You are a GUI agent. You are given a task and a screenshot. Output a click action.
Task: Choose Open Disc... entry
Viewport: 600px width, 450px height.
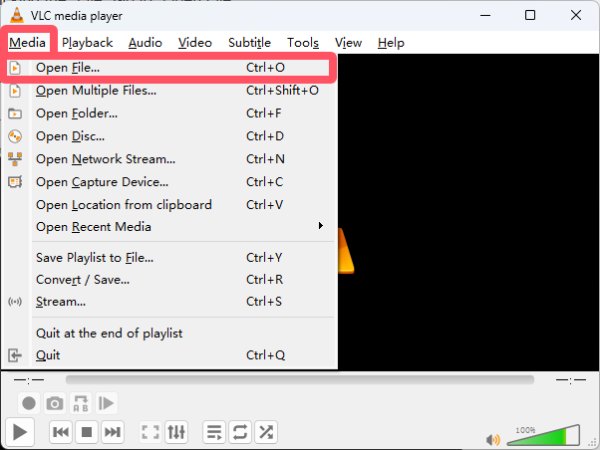click(x=169, y=137)
